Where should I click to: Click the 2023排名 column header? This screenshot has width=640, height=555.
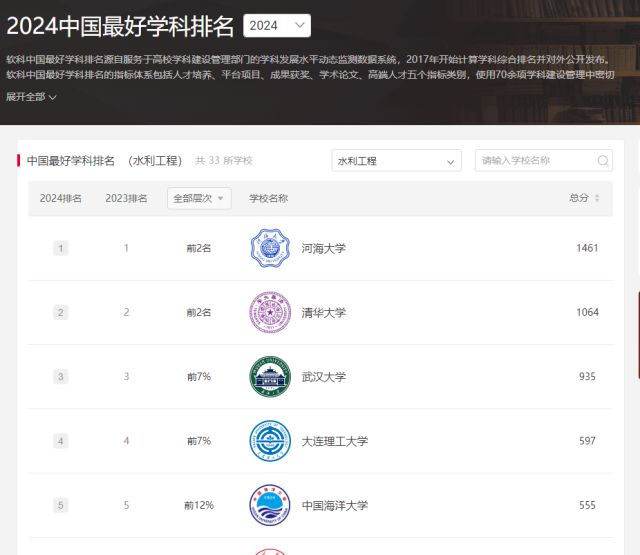click(x=126, y=198)
